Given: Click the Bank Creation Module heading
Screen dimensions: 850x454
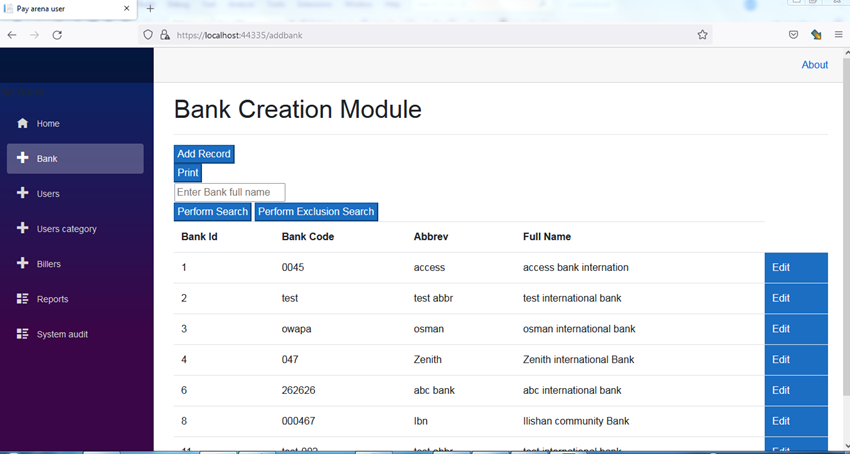Looking at the screenshot, I should pos(298,110).
